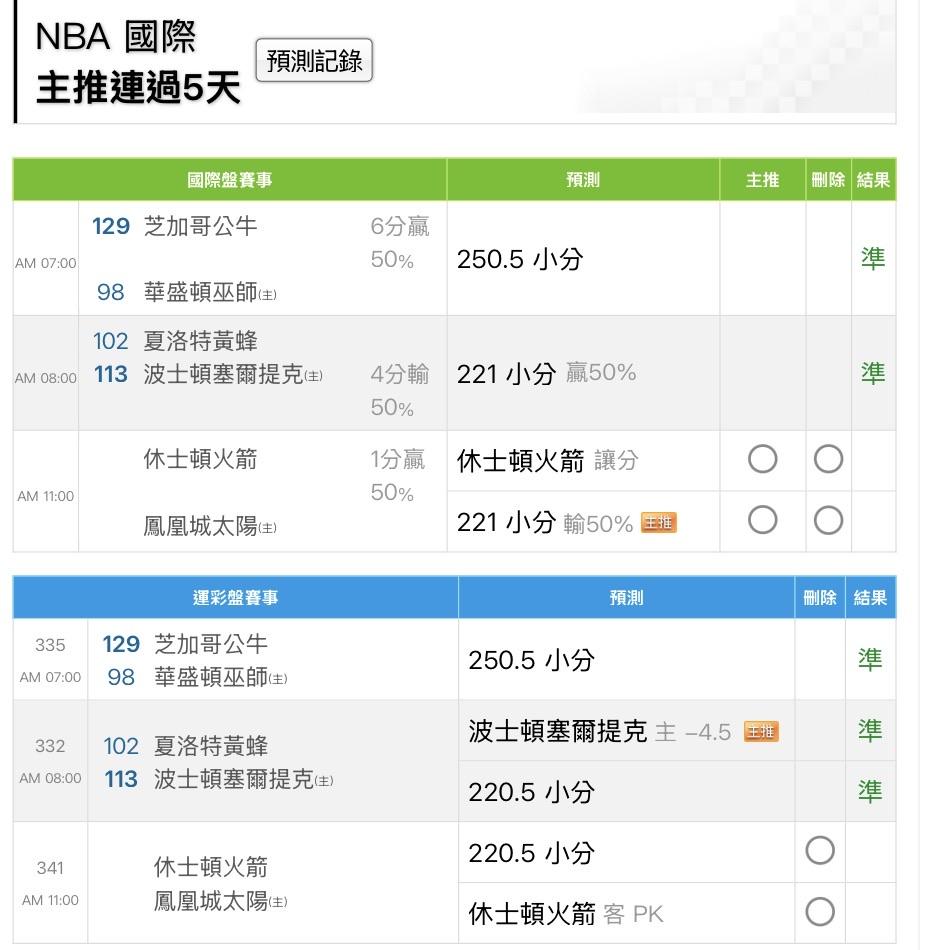Click 準 result for 波士頓塞爾提克 主 -4.5 row
This screenshot has width=931, height=950.
pos(870,731)
